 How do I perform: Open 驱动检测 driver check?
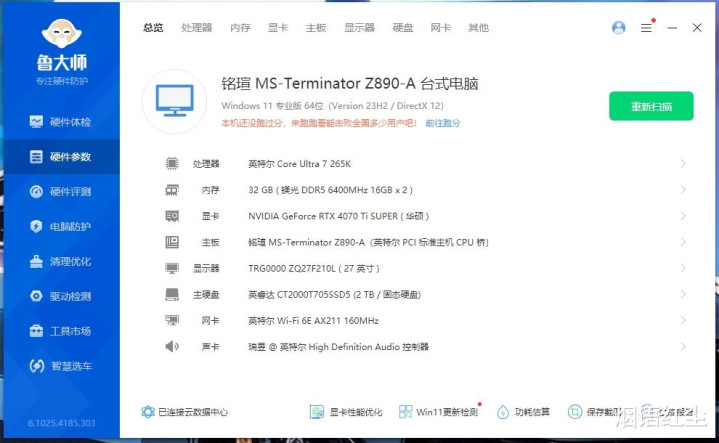click(x=61, y=296)
